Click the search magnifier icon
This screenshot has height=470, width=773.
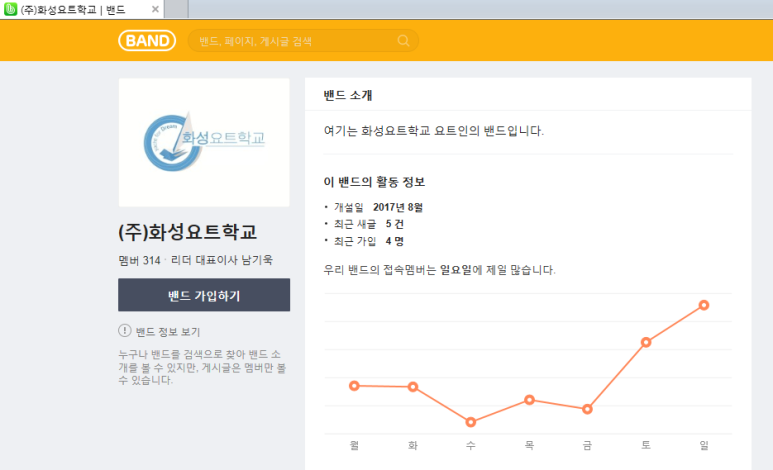pos(403,41)
